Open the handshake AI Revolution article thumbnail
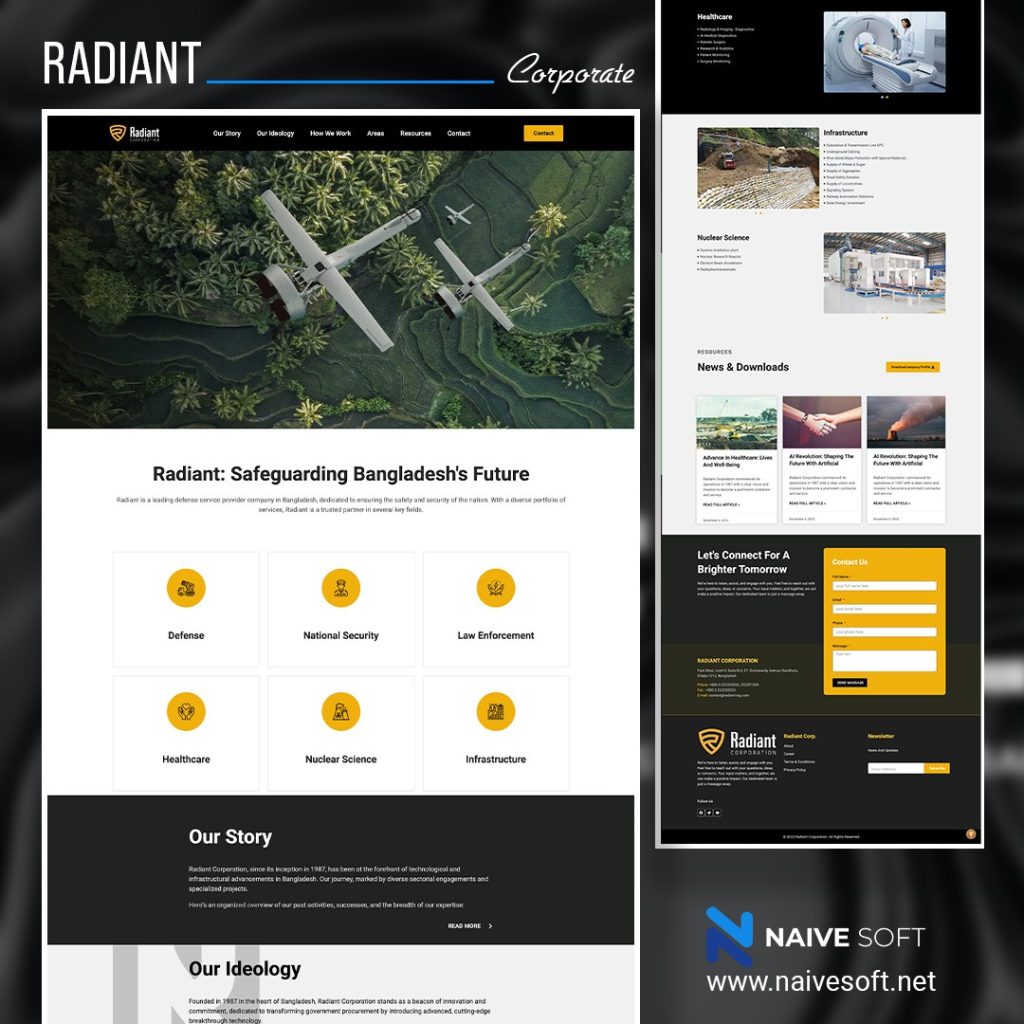The width and height of the screenshot is (1024, 1024). click(x=822, y=422)
